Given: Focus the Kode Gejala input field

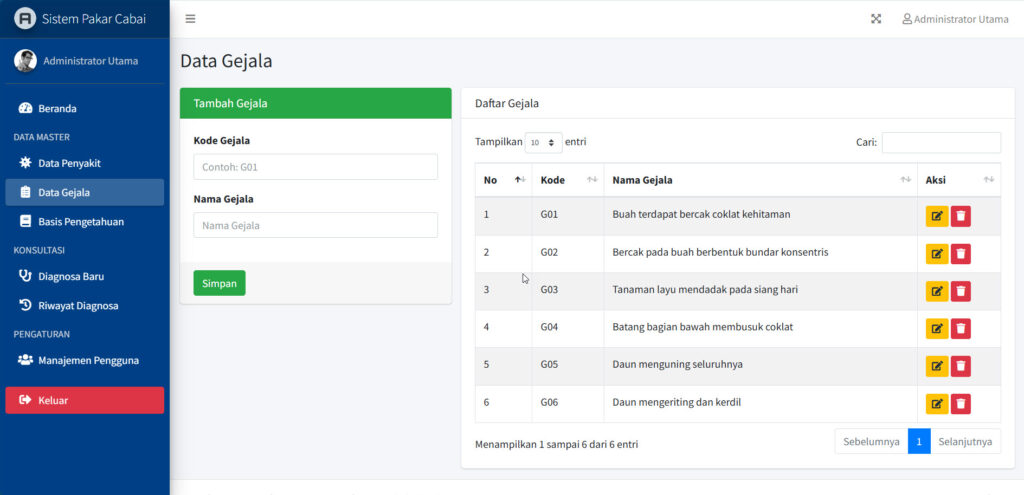Looking at the screenshot, I should pyautogui.click(x=315, y=167).
